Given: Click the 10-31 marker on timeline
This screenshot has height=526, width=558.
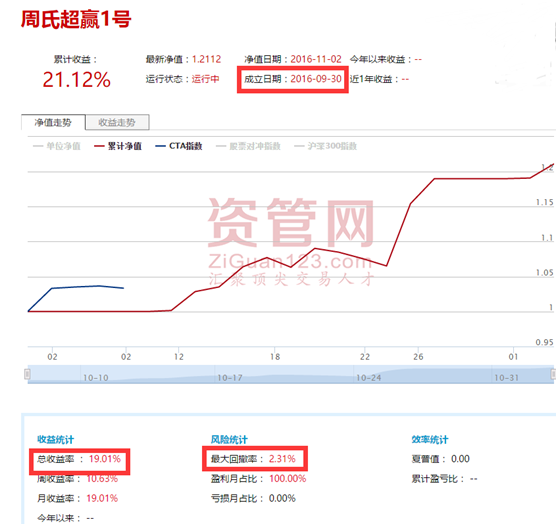Looking at the screenshot, I should [x=506, y=378].
